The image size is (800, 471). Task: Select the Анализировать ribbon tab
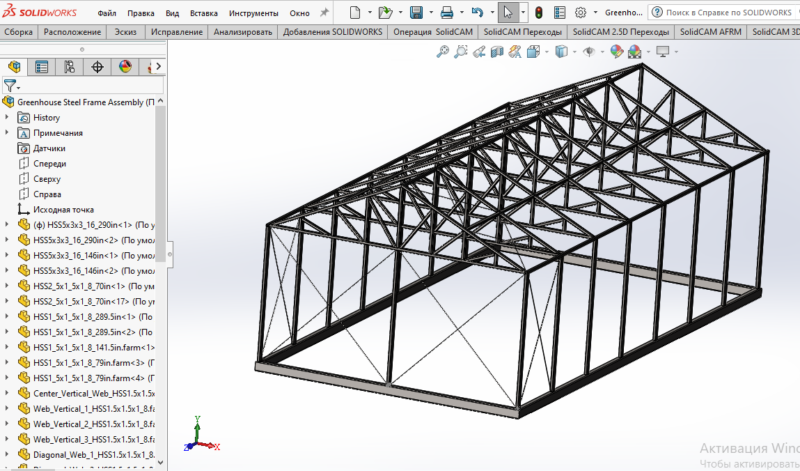(243, 32)
